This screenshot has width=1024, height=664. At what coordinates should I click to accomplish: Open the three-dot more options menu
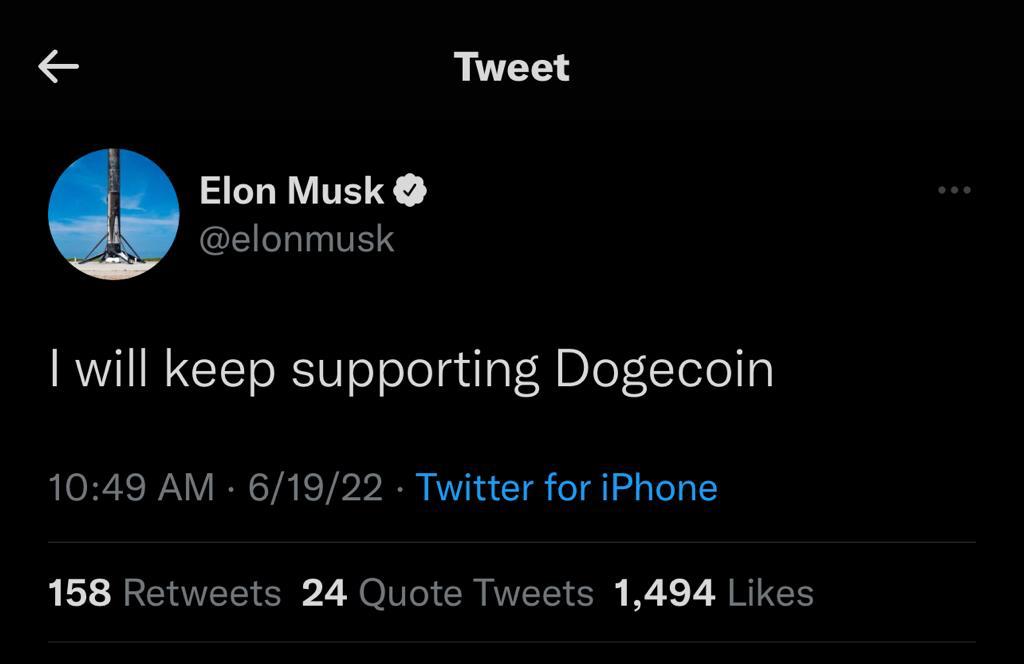tap(954, 190)
